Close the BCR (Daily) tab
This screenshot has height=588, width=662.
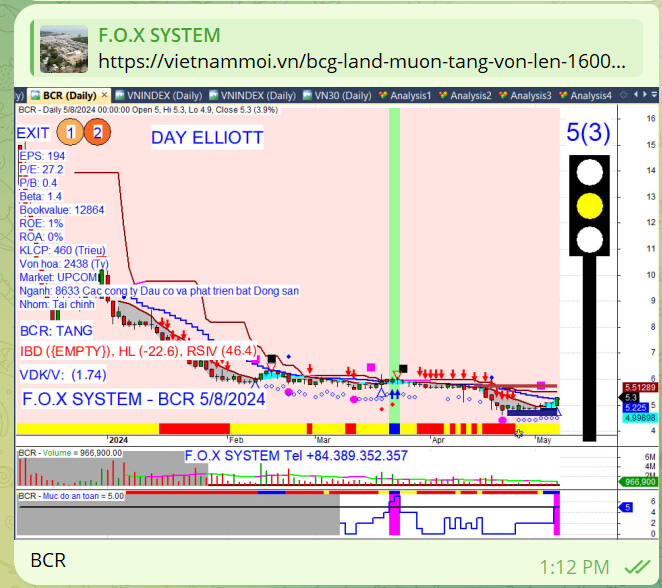(104, 95)
